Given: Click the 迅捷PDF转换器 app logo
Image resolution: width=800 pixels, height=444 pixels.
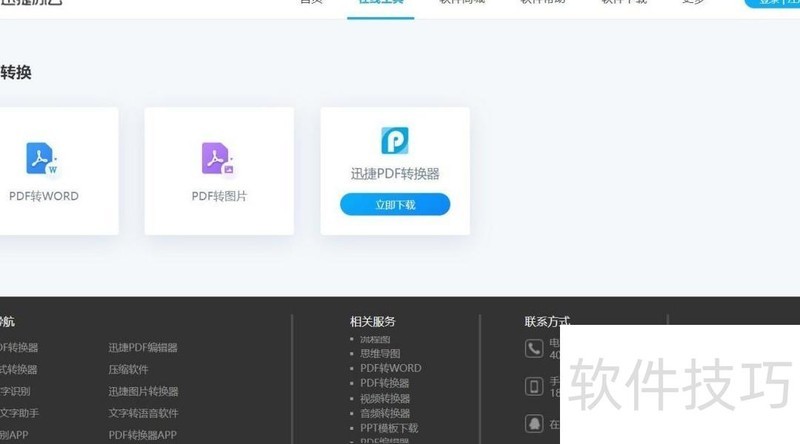Looking at the screenshot, I should pos(395,141).
